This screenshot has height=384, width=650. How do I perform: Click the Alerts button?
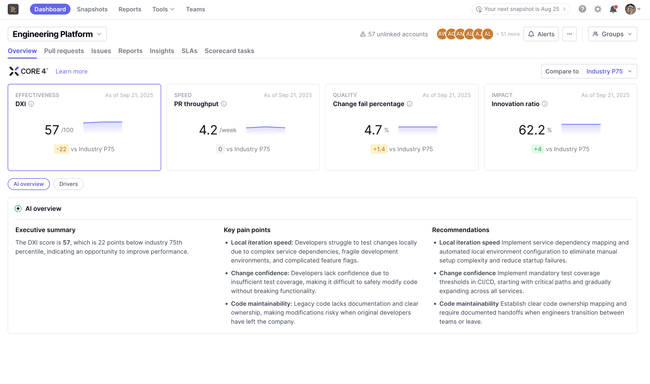[541, 34]
